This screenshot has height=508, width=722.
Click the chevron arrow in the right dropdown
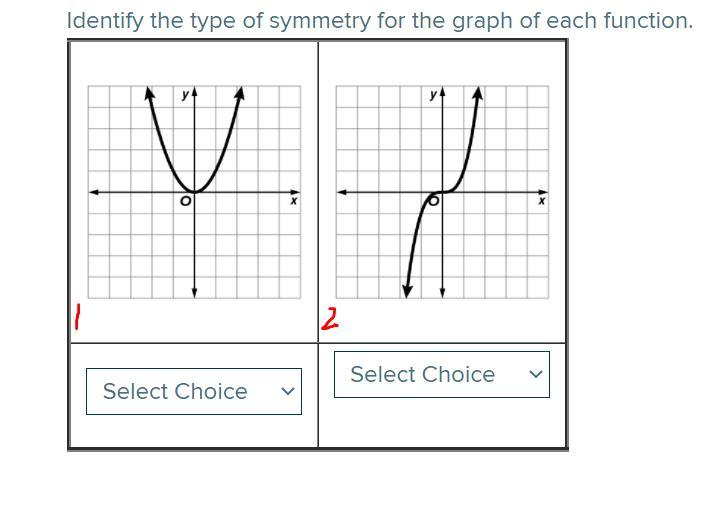(x=536, y=374)
